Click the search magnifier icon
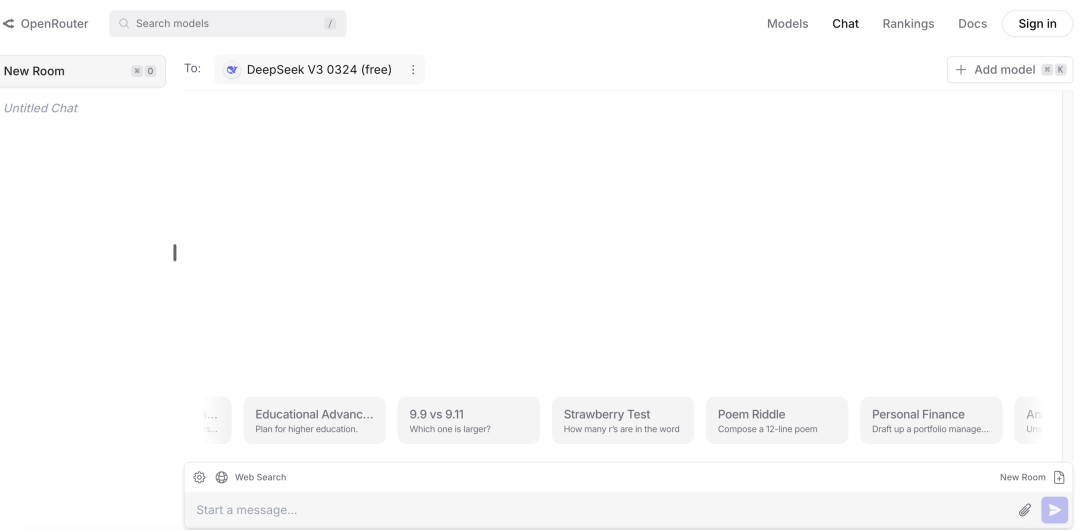This screenshot has height=530, width=1080. coord(124,23)
